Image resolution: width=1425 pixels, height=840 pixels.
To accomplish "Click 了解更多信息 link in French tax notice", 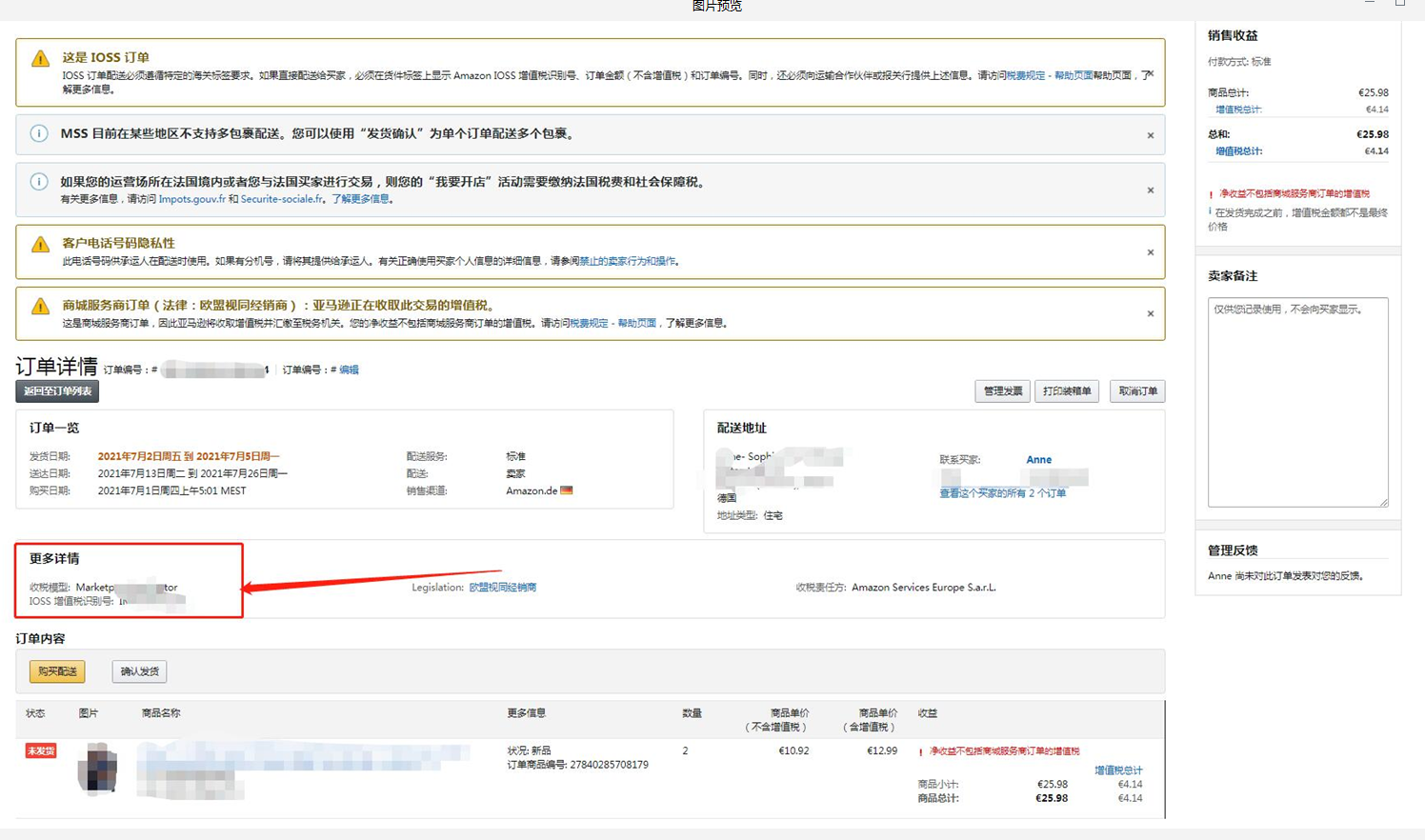I will 360,199.
